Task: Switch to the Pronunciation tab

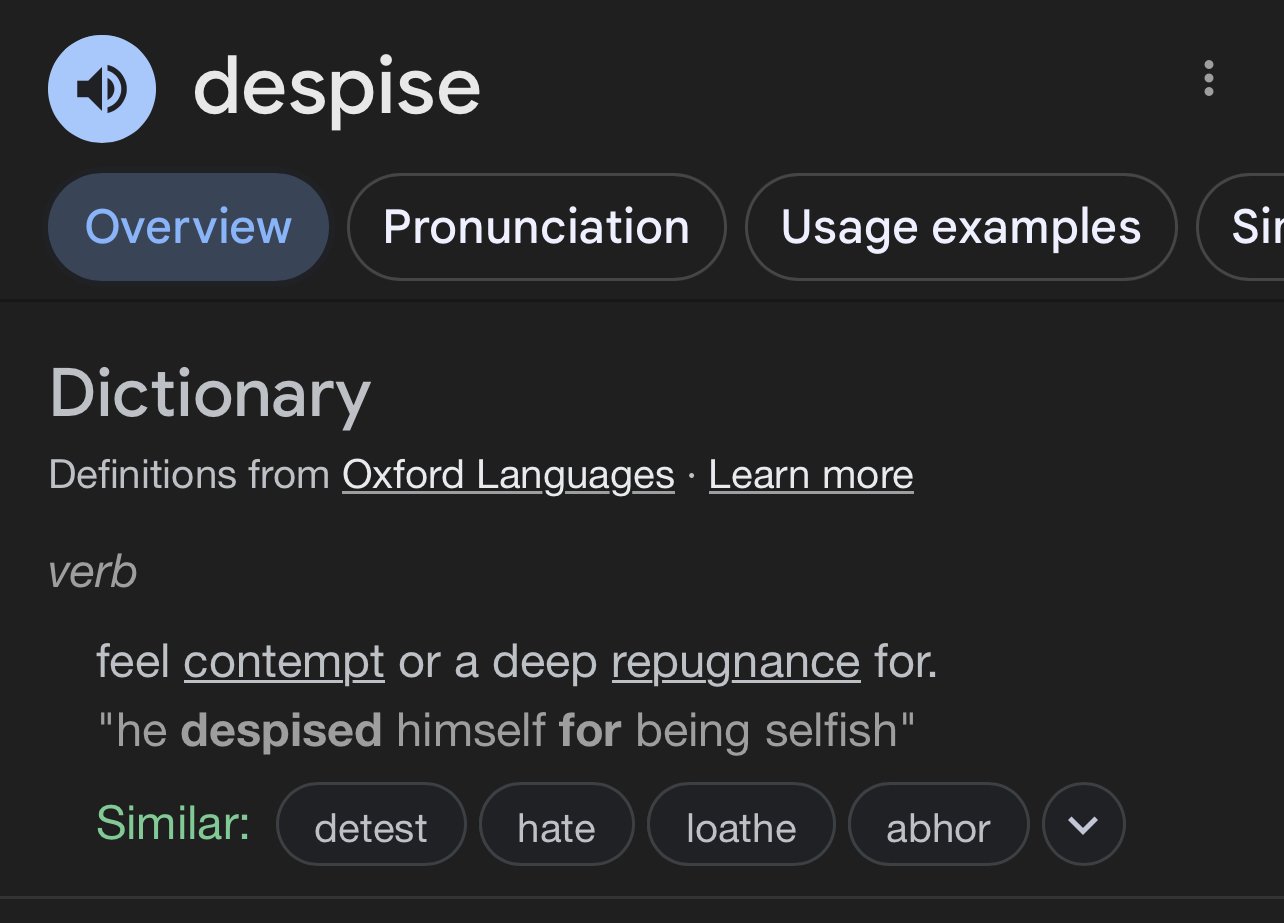Action: coord(536,227)
